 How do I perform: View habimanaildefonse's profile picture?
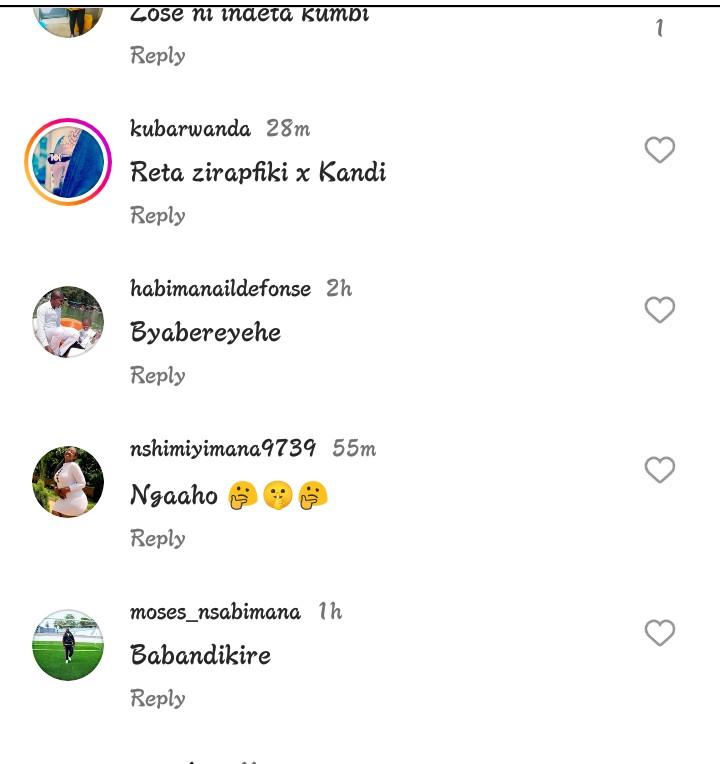coord(68,322)
